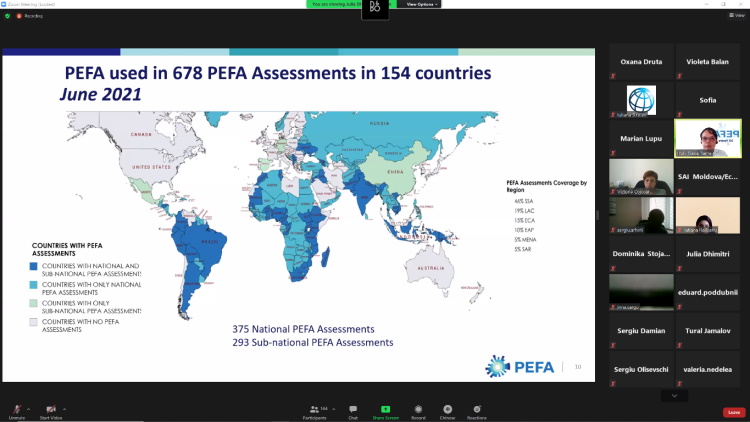Viewport: 750px width, 422px height.
Task: Select valeria.nedelea's participant tile
Action: click(707, 369)
